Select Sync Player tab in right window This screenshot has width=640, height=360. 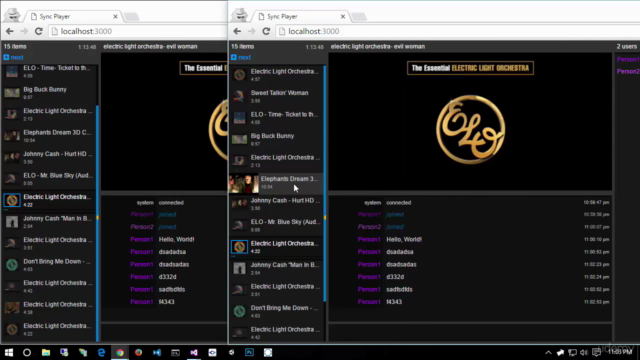click(300, 16)
